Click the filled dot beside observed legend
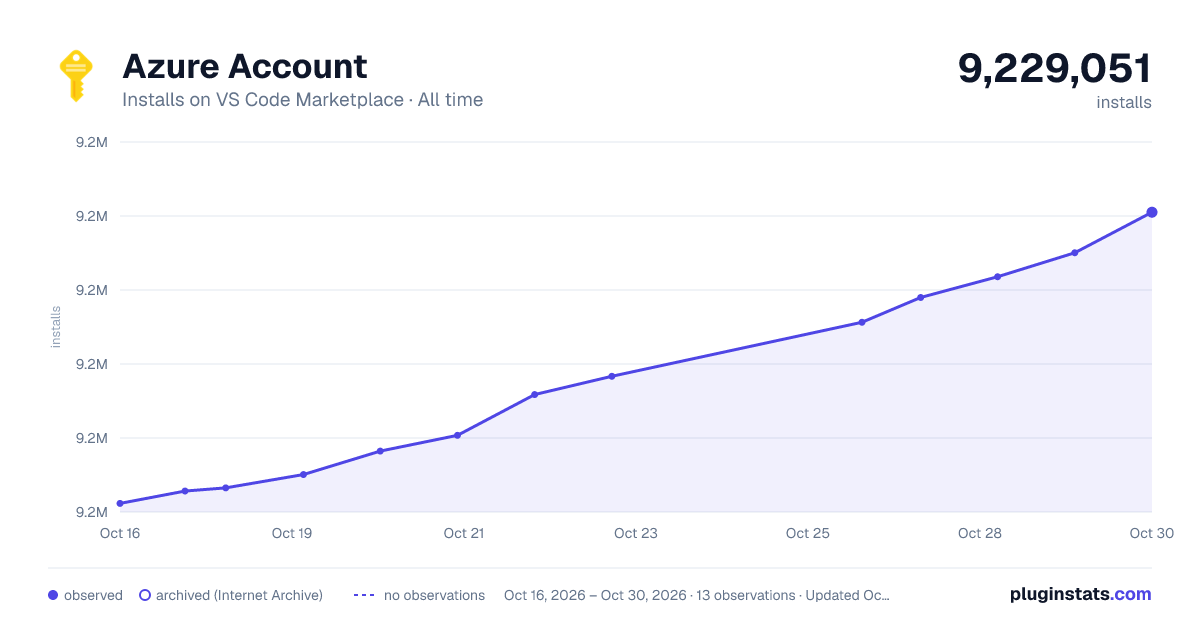This screenshot has width=1200, height=630. [53, 595]
